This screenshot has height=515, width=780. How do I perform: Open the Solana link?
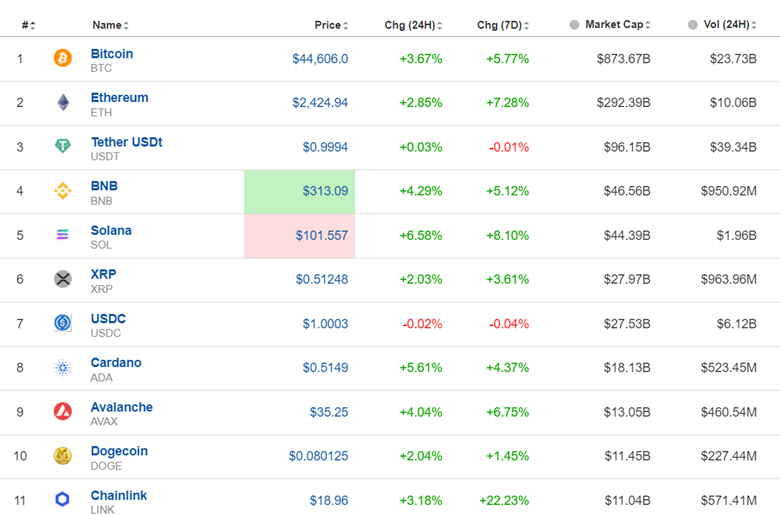(x=111, y=230)
